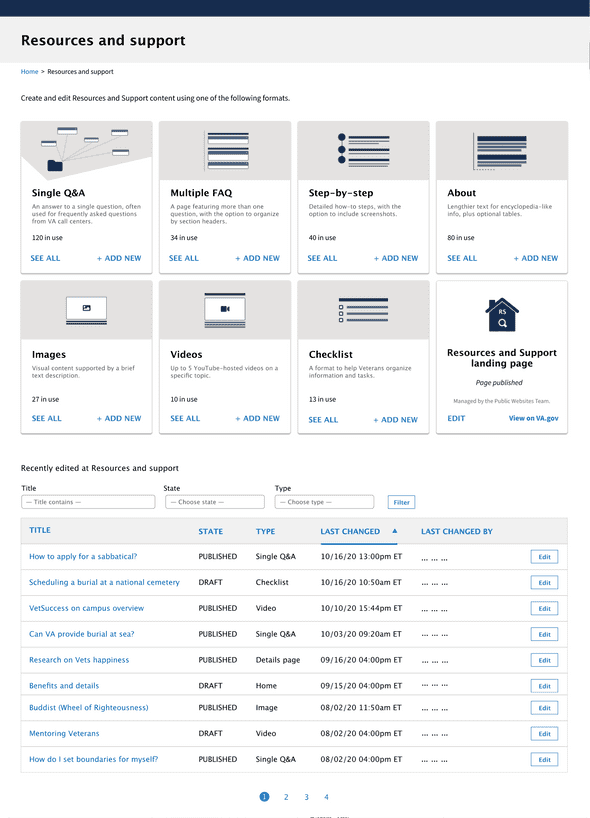Click the Videos card illustration

[225, 310]
